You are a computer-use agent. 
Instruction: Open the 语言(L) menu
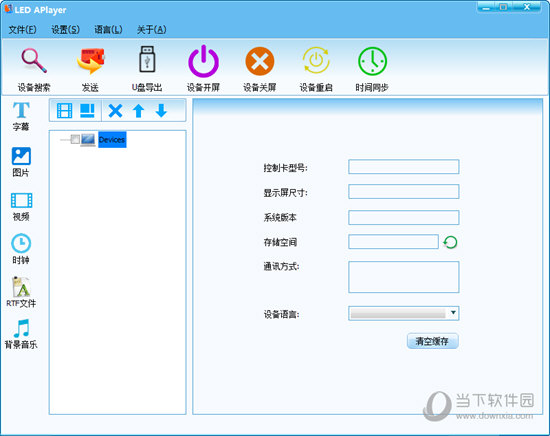(x=108, y=30)
